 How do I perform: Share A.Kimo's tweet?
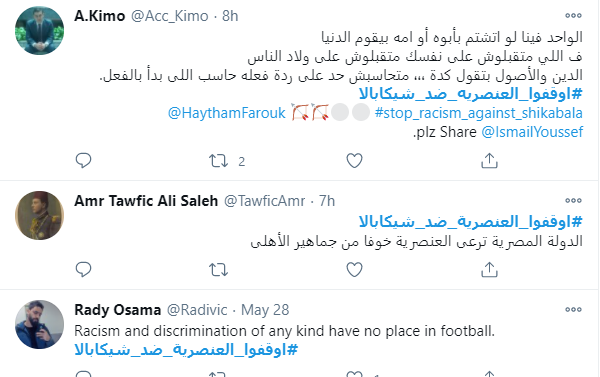[489, 160]
